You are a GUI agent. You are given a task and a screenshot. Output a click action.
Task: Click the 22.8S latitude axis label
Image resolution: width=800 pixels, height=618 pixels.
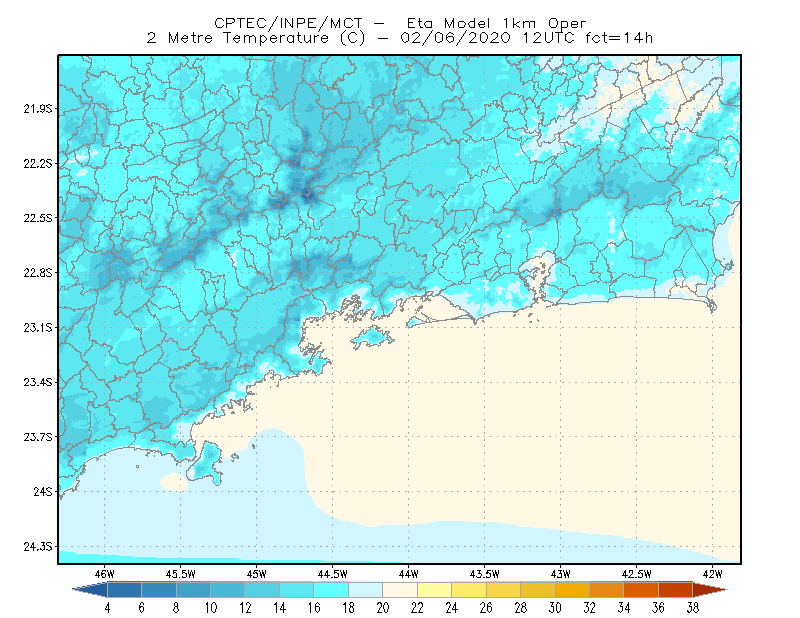pyautogui.click(x=38, y=273)
